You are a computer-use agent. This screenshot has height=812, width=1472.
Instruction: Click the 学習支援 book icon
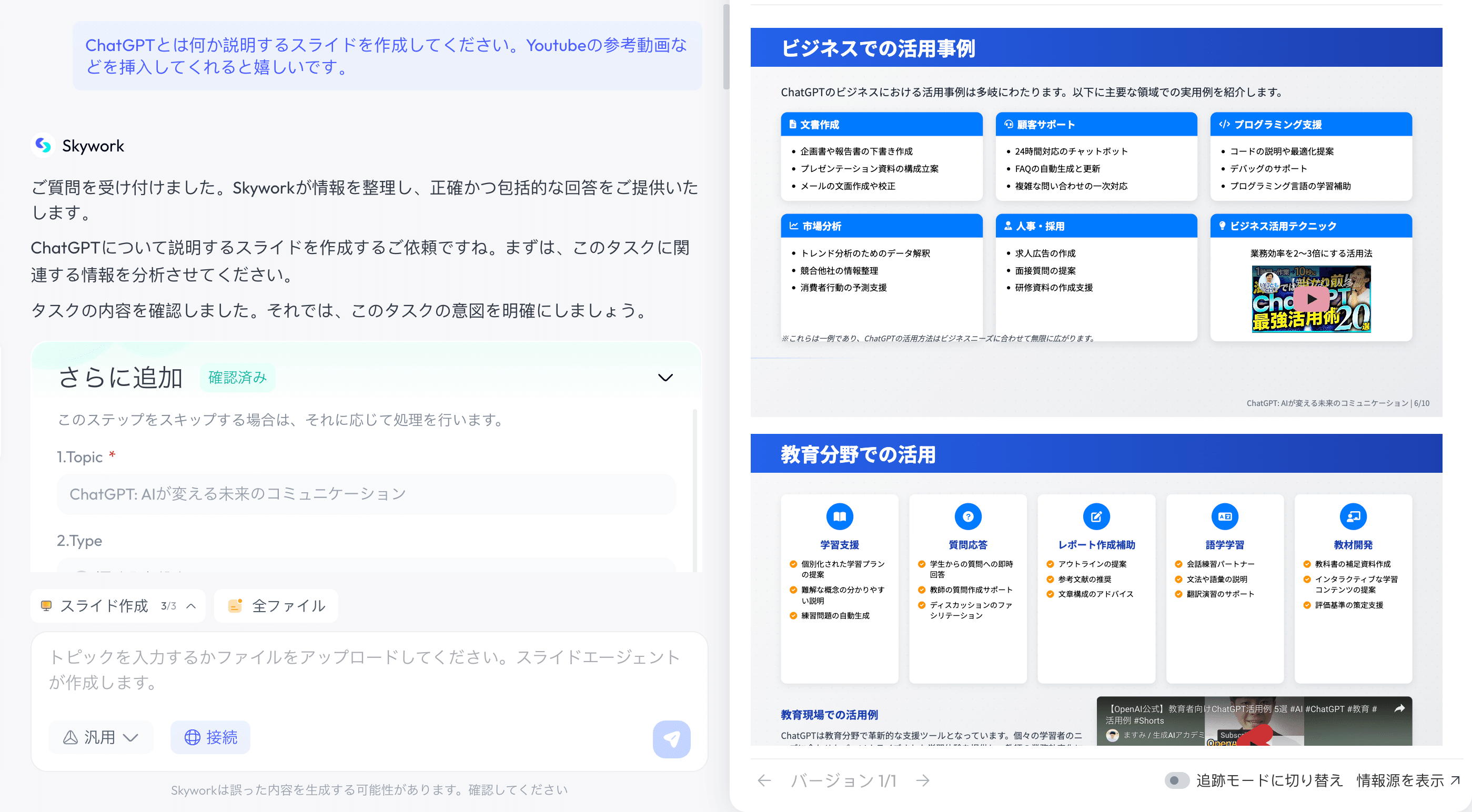point(839,516)
